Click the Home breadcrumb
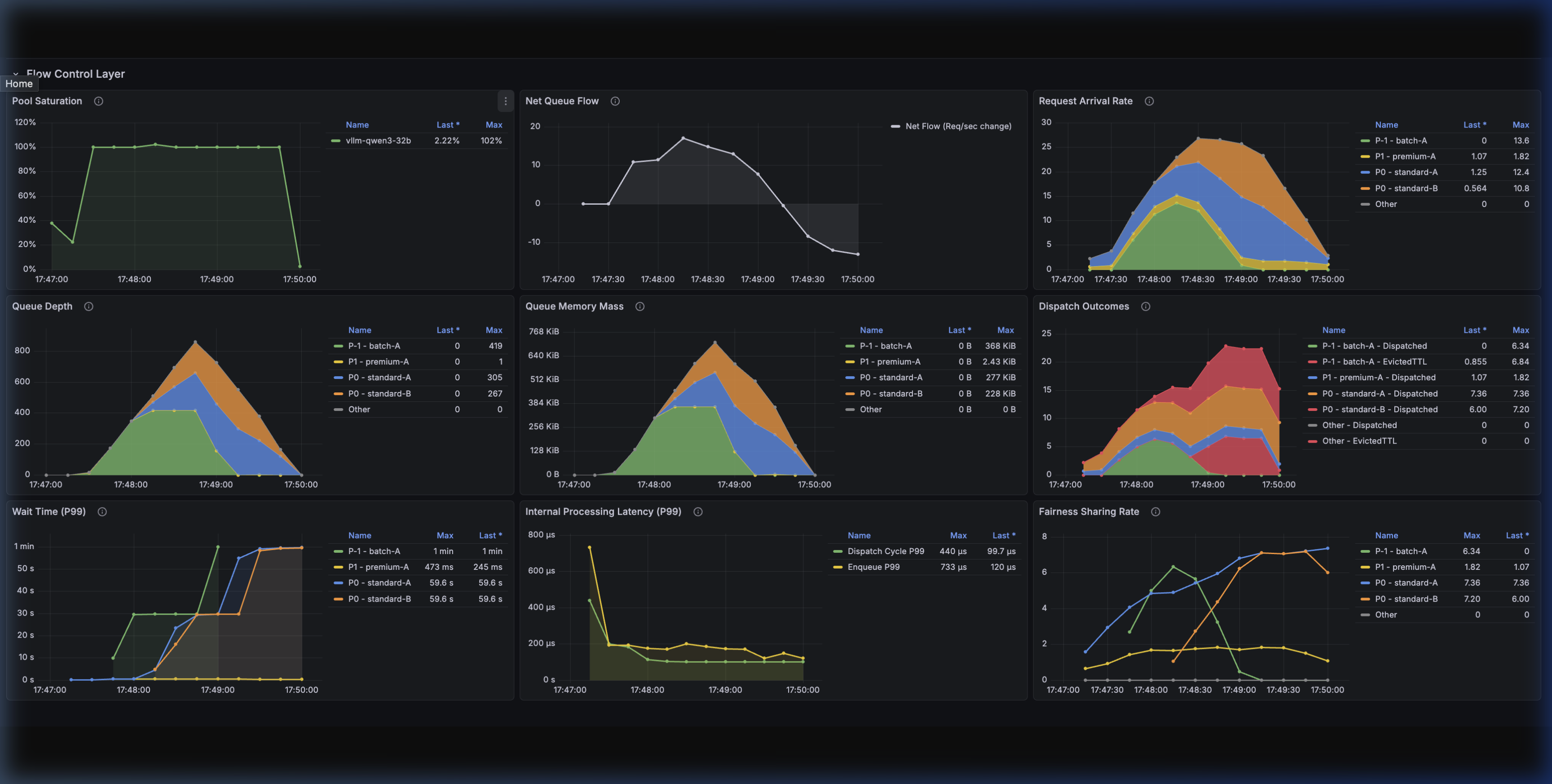The width and height of the screenshot is (1552, 784). (x=19, y=84)
